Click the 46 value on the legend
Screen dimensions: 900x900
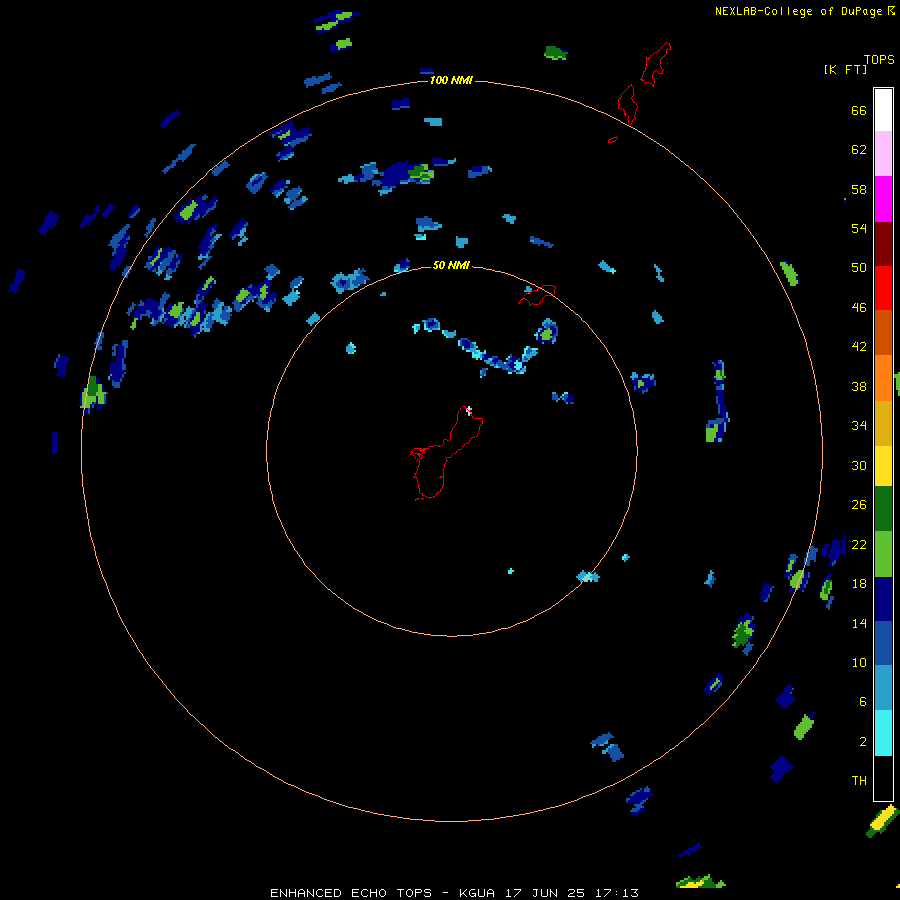point(859,308)
